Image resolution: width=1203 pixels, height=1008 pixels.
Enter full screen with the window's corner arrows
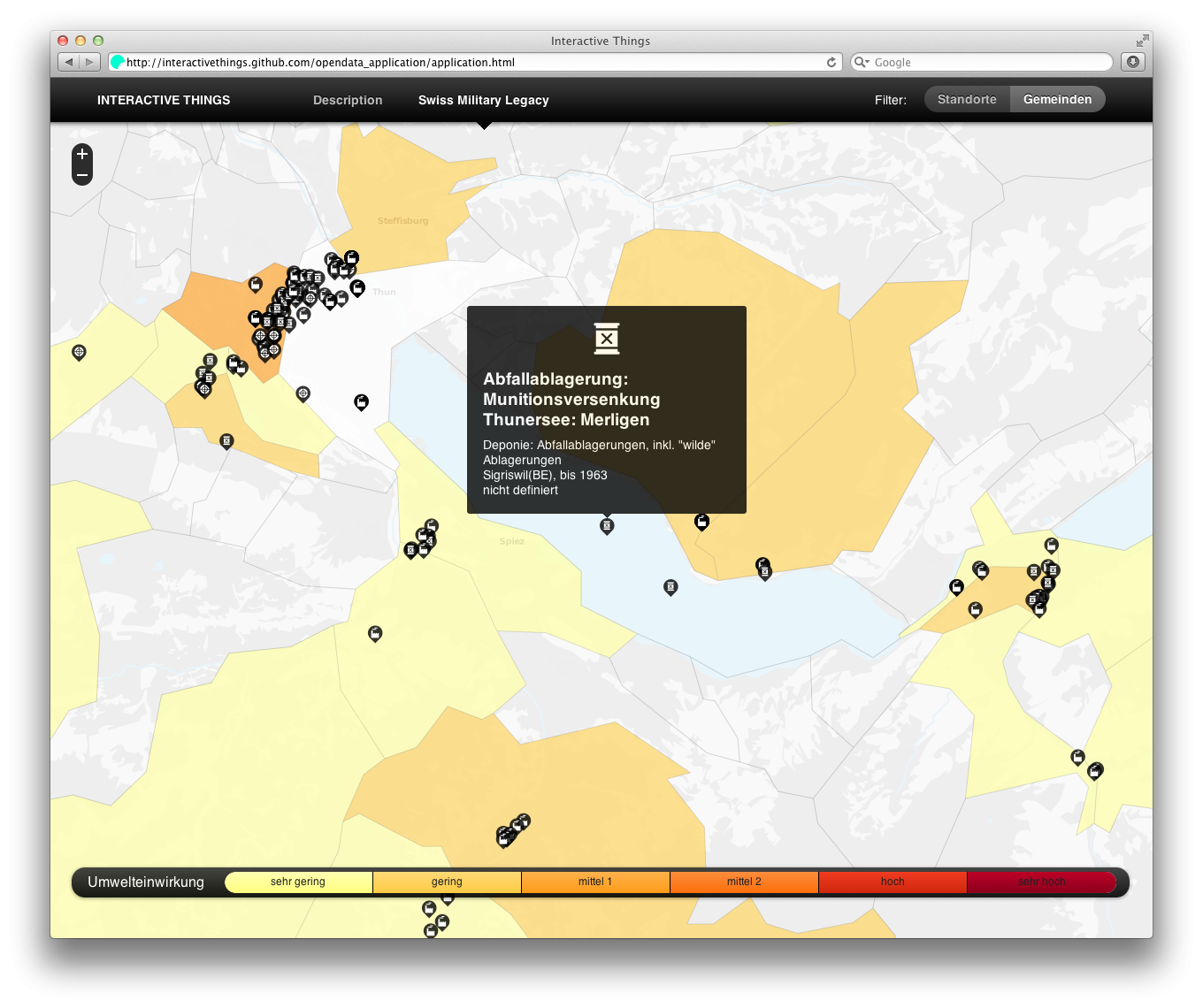tap(1142, 40)
